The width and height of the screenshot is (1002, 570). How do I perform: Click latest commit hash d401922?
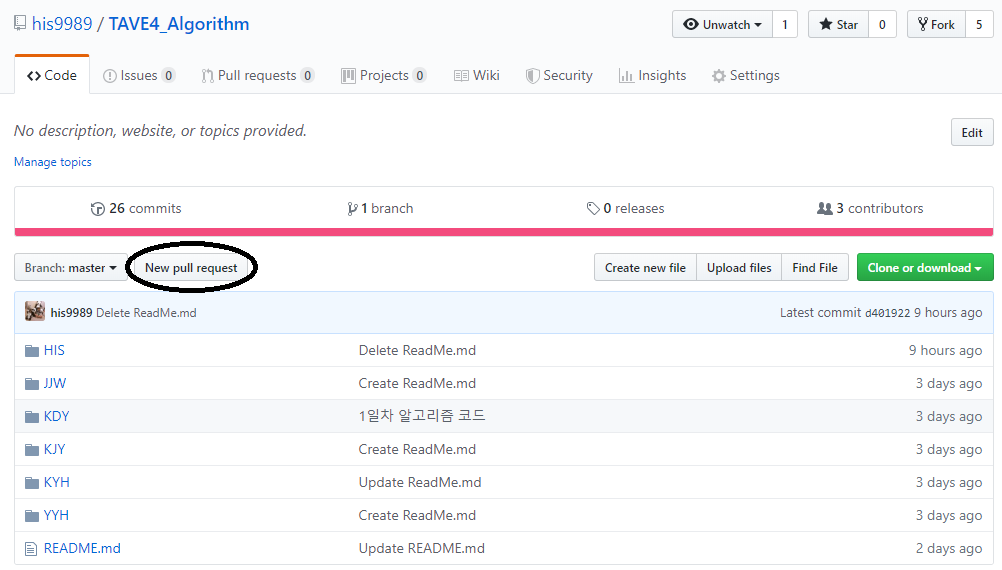click(x=887, y=313)
